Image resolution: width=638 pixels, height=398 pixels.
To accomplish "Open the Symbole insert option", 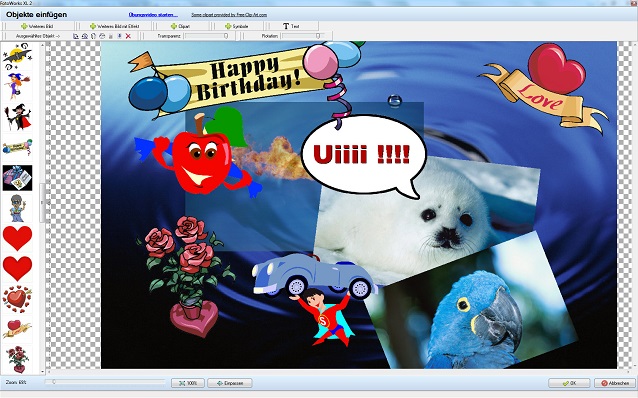I will tap(236, 26).
